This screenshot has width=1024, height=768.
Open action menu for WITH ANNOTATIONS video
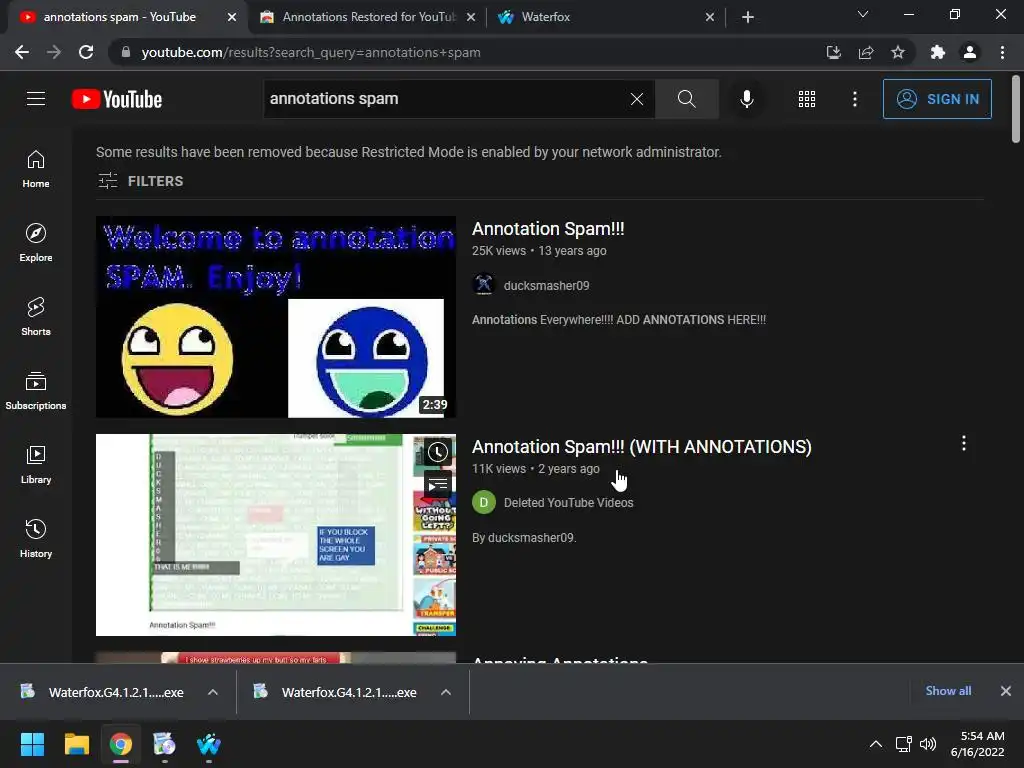(x=963, y=443)
